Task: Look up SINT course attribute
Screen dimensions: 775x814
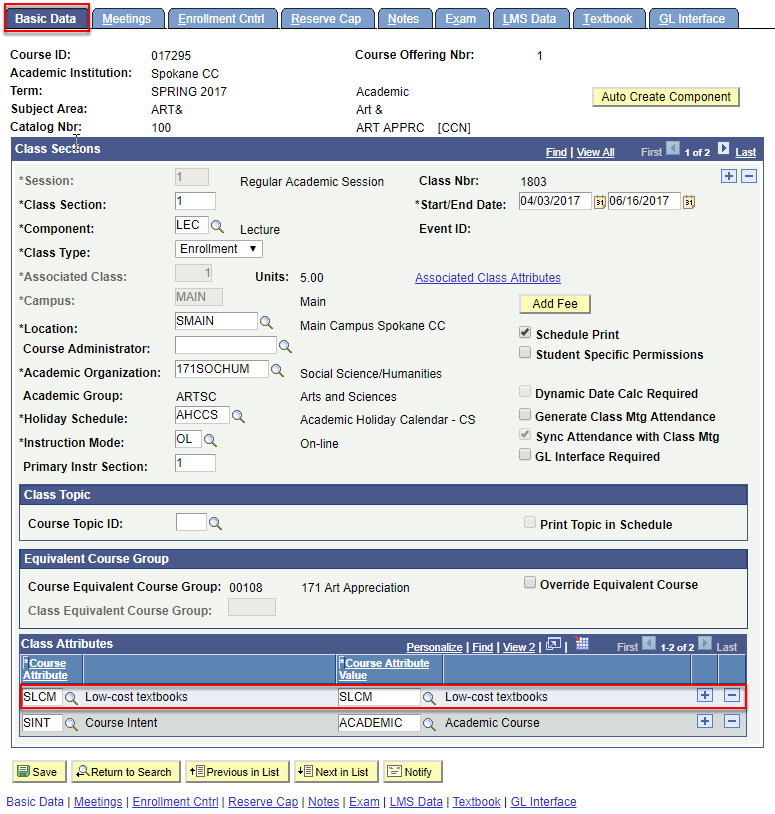Action: [x=71, y=724]
